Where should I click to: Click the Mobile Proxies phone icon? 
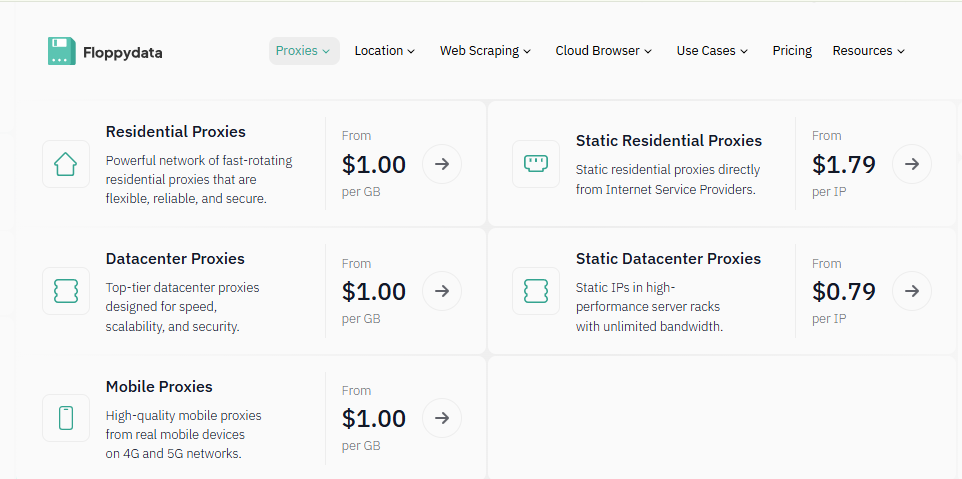click(x=66, y=418)
